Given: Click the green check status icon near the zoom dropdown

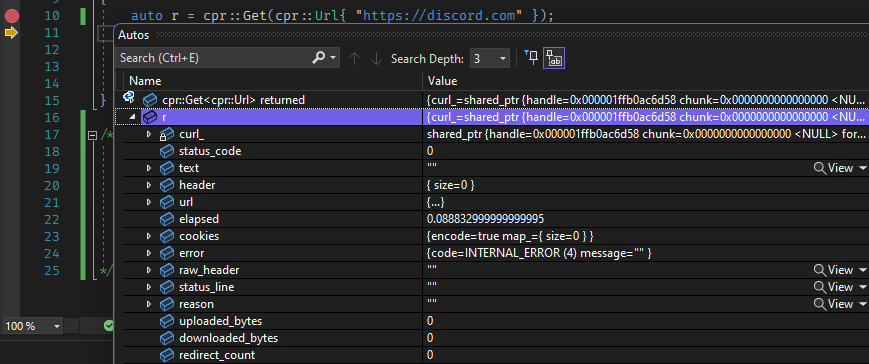Looking at the screenshot, I should pos(109,326).
